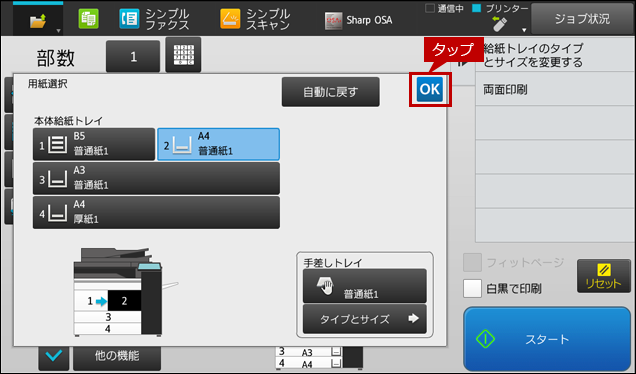This screenshot has width=636, height=374.
Task: Expand the dropdown arrow next to USB icon
Action: click(524, 30)
